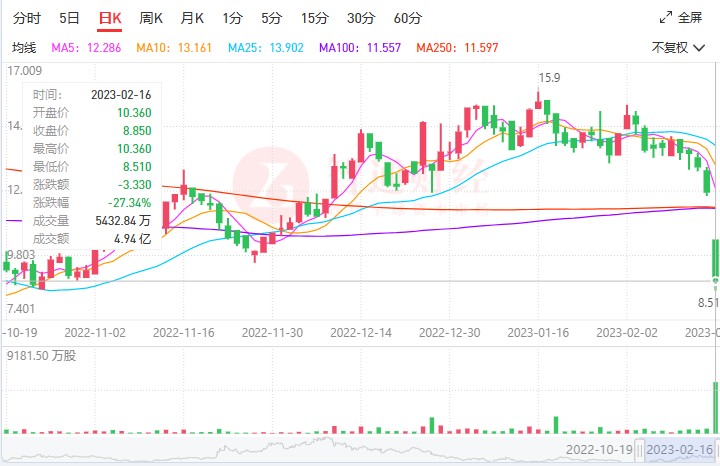This screenshot has width=720, height=466.
Task: Open the 不复权 adjustment dropdown
Action: pyautogui.click(x=678, y=47)
